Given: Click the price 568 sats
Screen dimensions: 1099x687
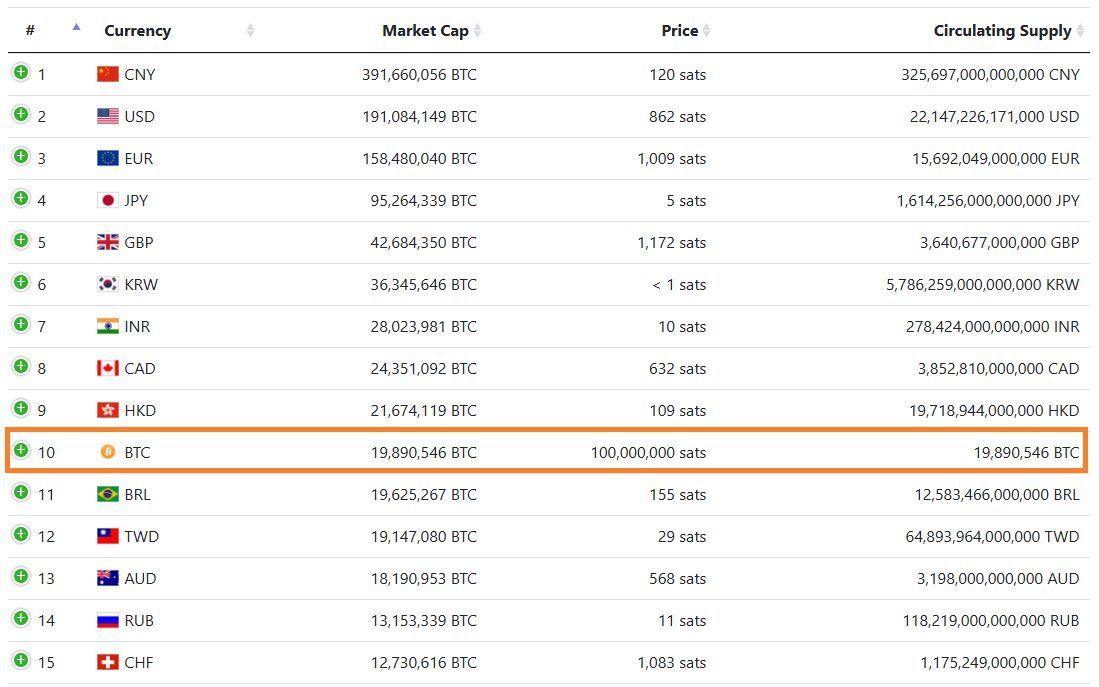Looking at the screenshot, I should (x=677, y=579).
